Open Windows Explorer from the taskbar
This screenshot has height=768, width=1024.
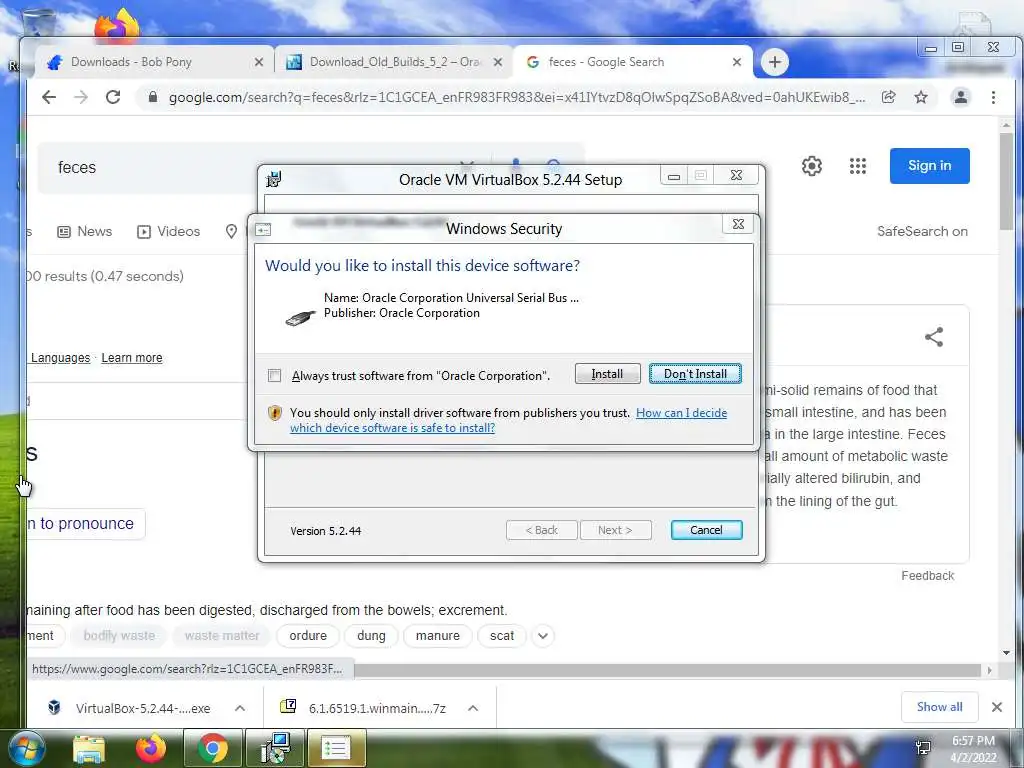coord(89,748)
